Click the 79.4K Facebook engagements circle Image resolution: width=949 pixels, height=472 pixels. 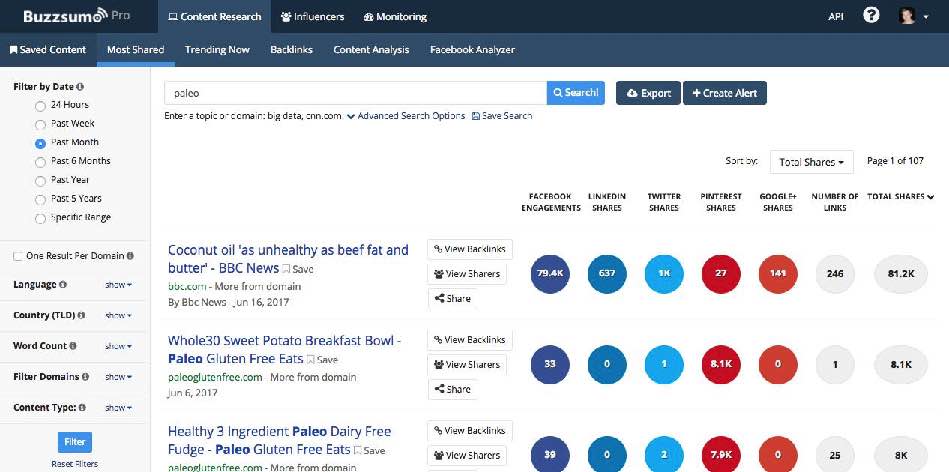(550, 273)
